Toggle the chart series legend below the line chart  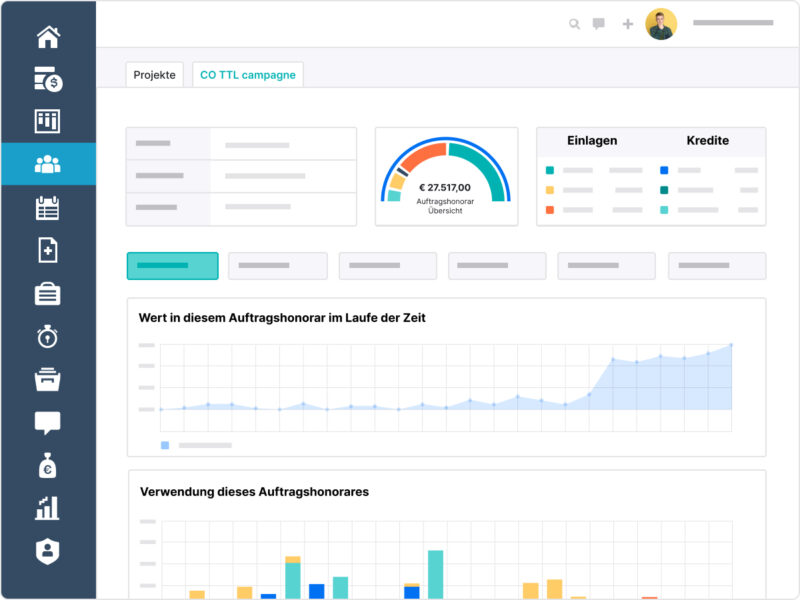pos(167,443)
